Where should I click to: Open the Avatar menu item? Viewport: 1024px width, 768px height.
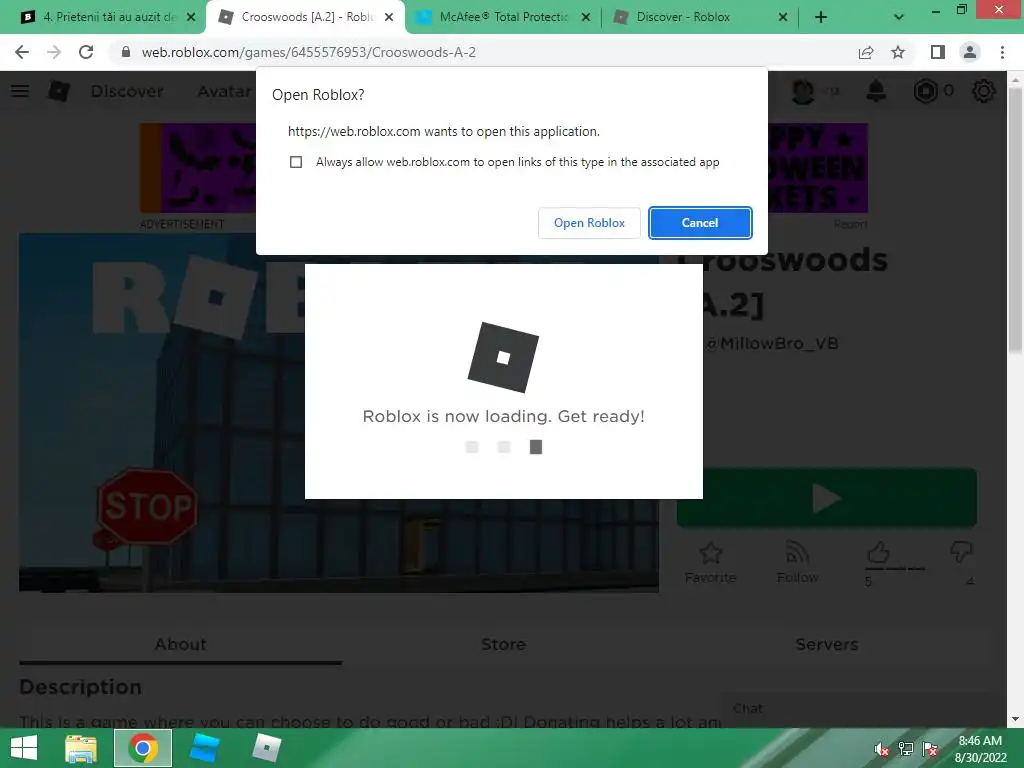pyautogui.click(x=224, y=91)
